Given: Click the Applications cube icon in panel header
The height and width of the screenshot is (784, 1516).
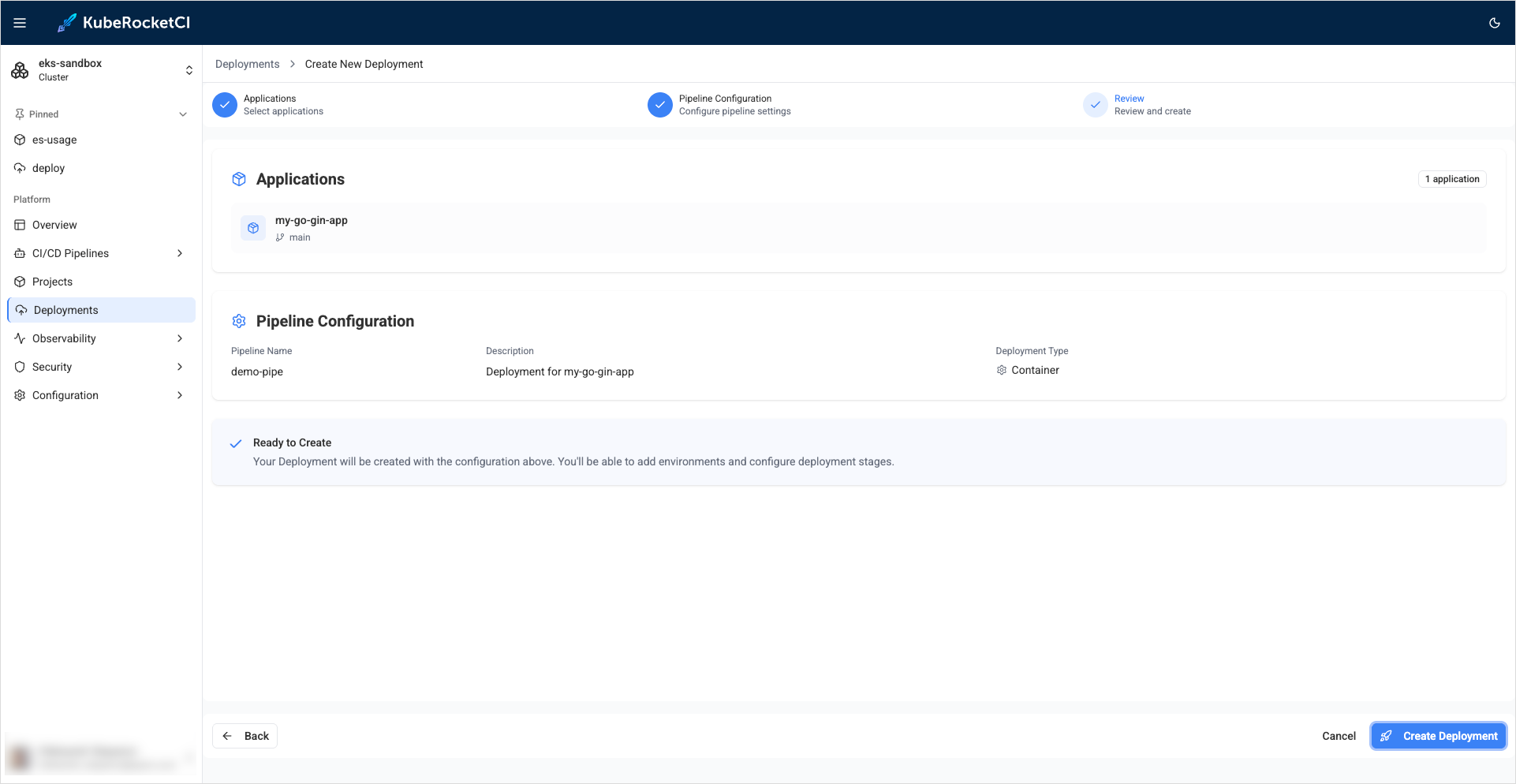Looking at the screenshot, I should (x=239, y=179).
